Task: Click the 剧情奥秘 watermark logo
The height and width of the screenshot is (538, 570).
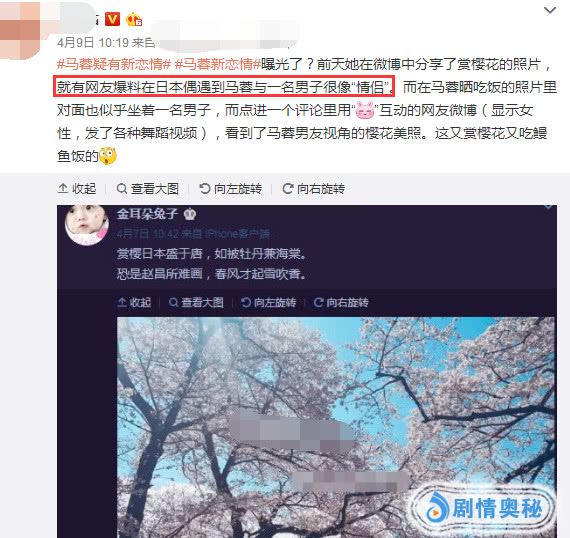Action: click(x=485, y=508)
